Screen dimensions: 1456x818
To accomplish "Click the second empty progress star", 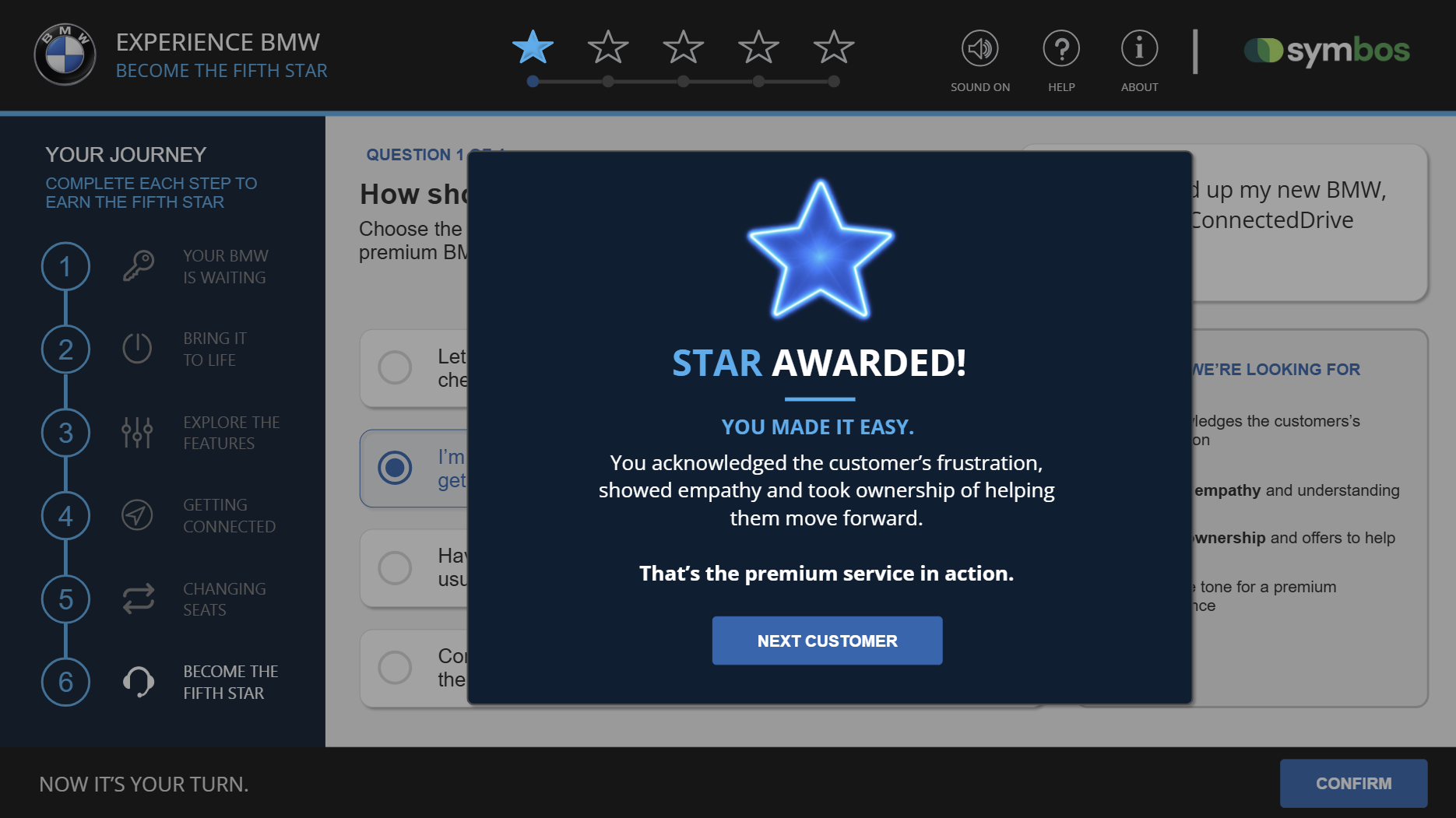I will 608,47.
